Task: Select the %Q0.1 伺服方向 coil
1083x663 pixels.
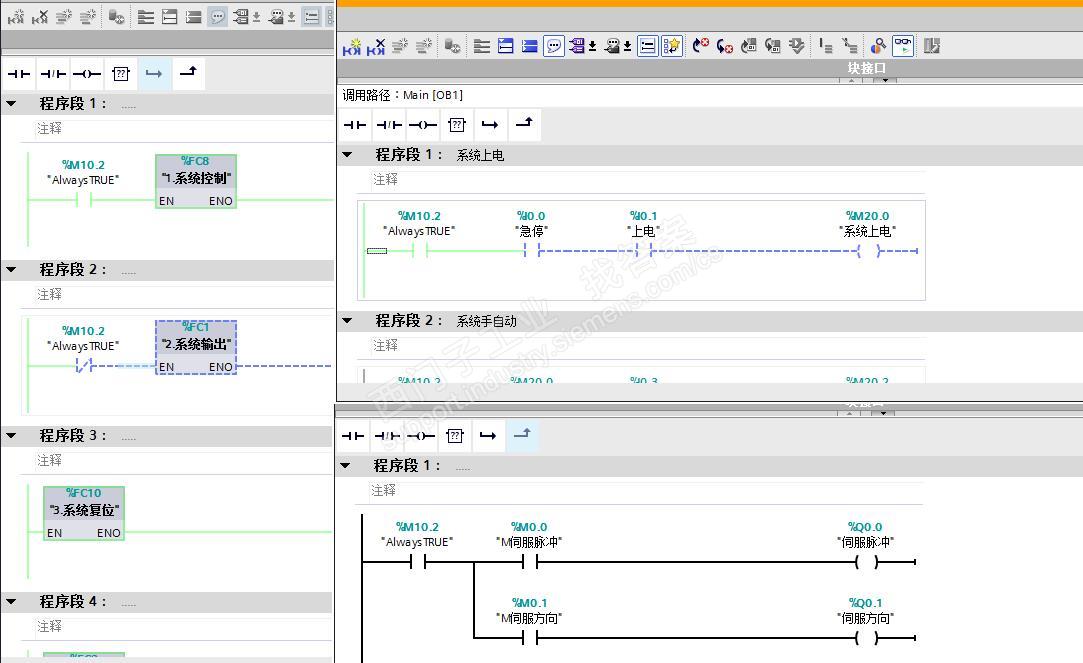Action: (865, 638)
